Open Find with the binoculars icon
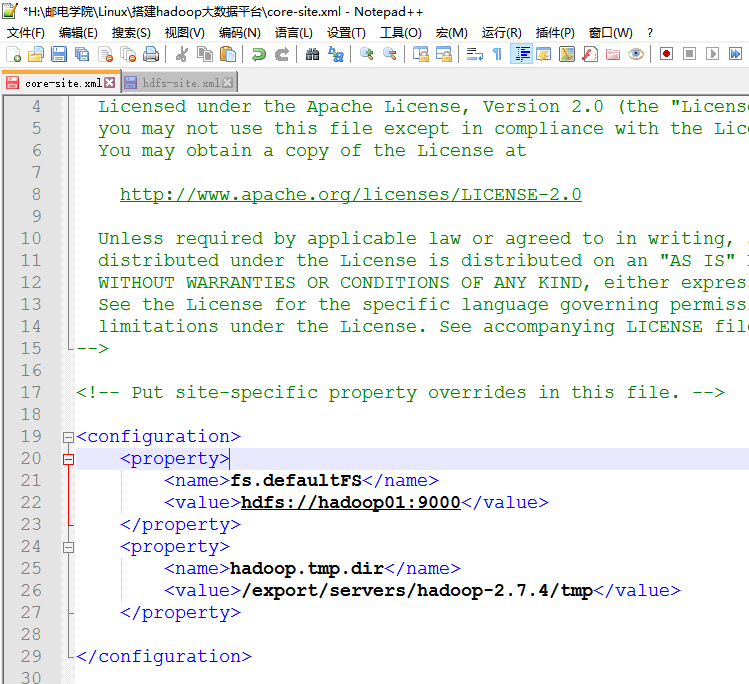Image resolution: width=749 pixels, height=684 pixels. pyautogui.click(x=312, y=54)
